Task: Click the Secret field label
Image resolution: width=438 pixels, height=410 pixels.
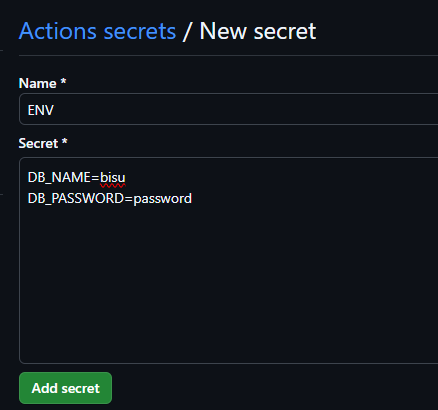Action: (x=38, y=143)
